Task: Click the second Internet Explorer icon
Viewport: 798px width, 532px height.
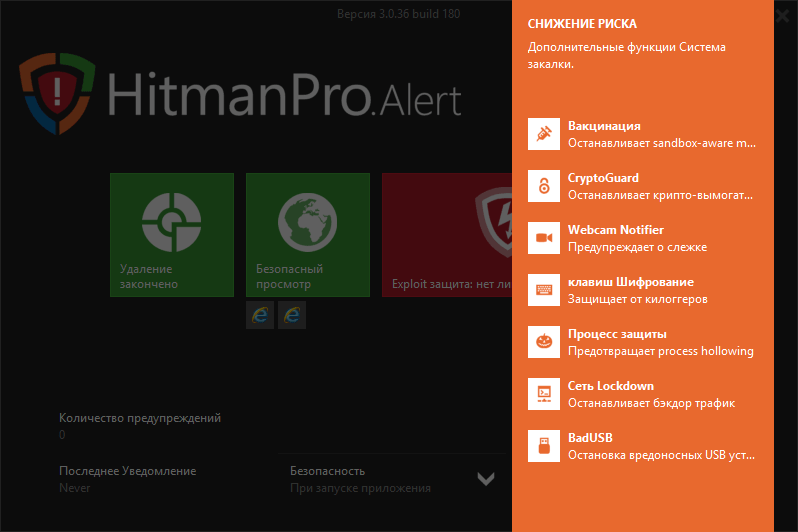Action: (292, 315)
